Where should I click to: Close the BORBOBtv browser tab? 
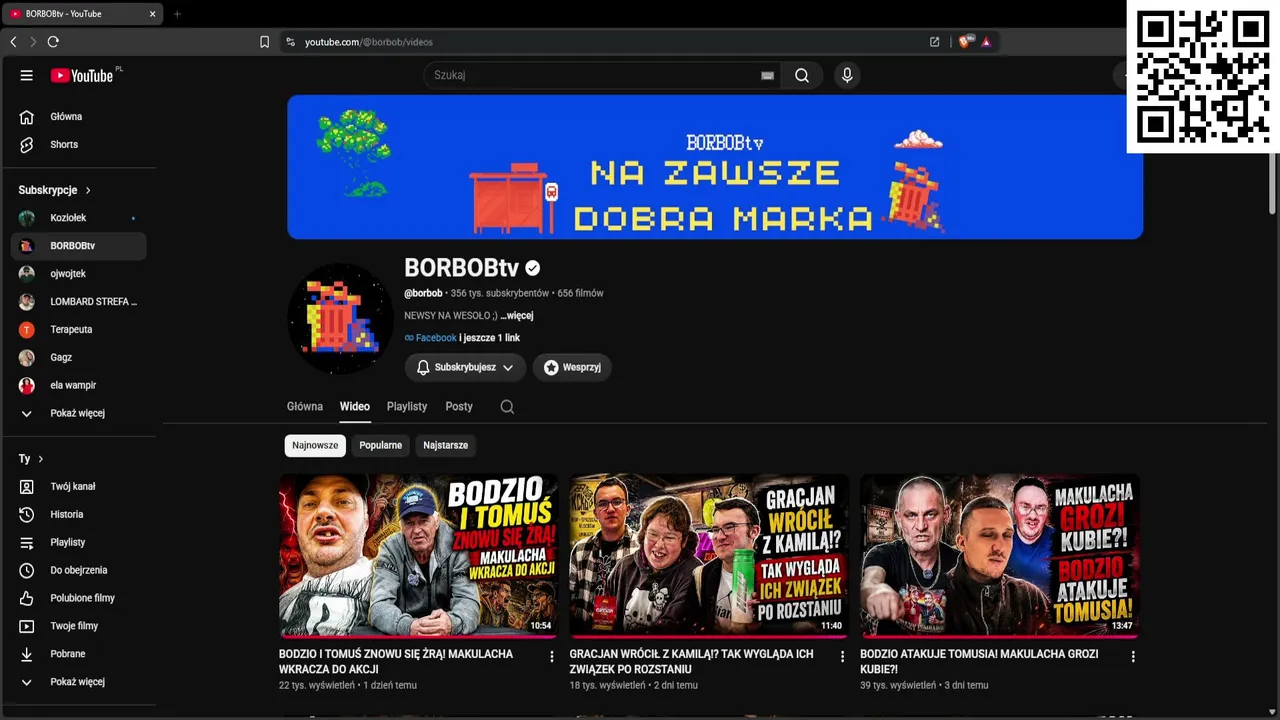pos(152,14)
